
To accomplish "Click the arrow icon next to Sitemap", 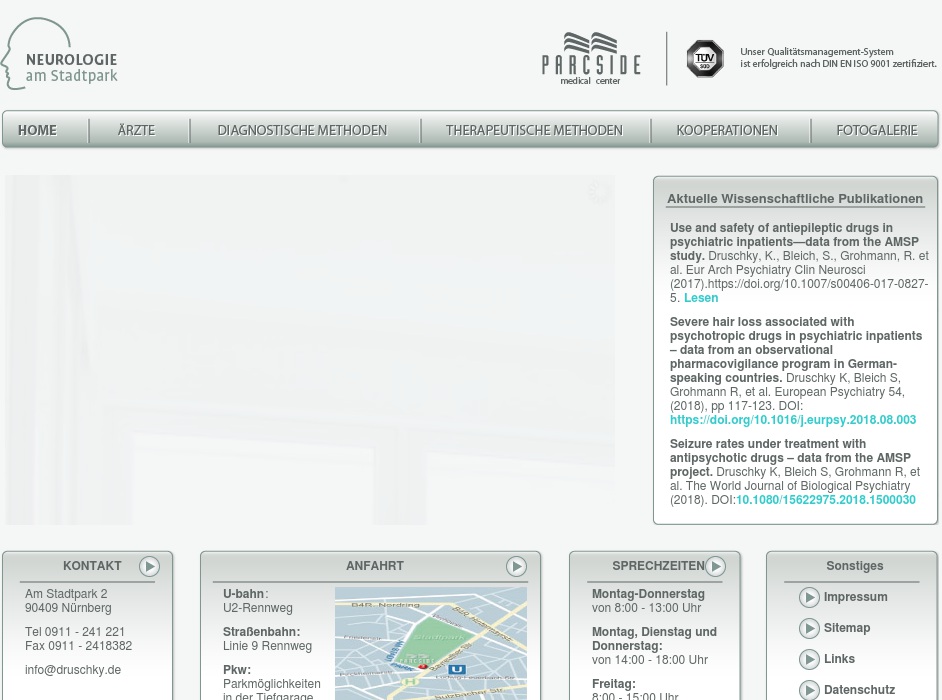I will click(809, 629).
